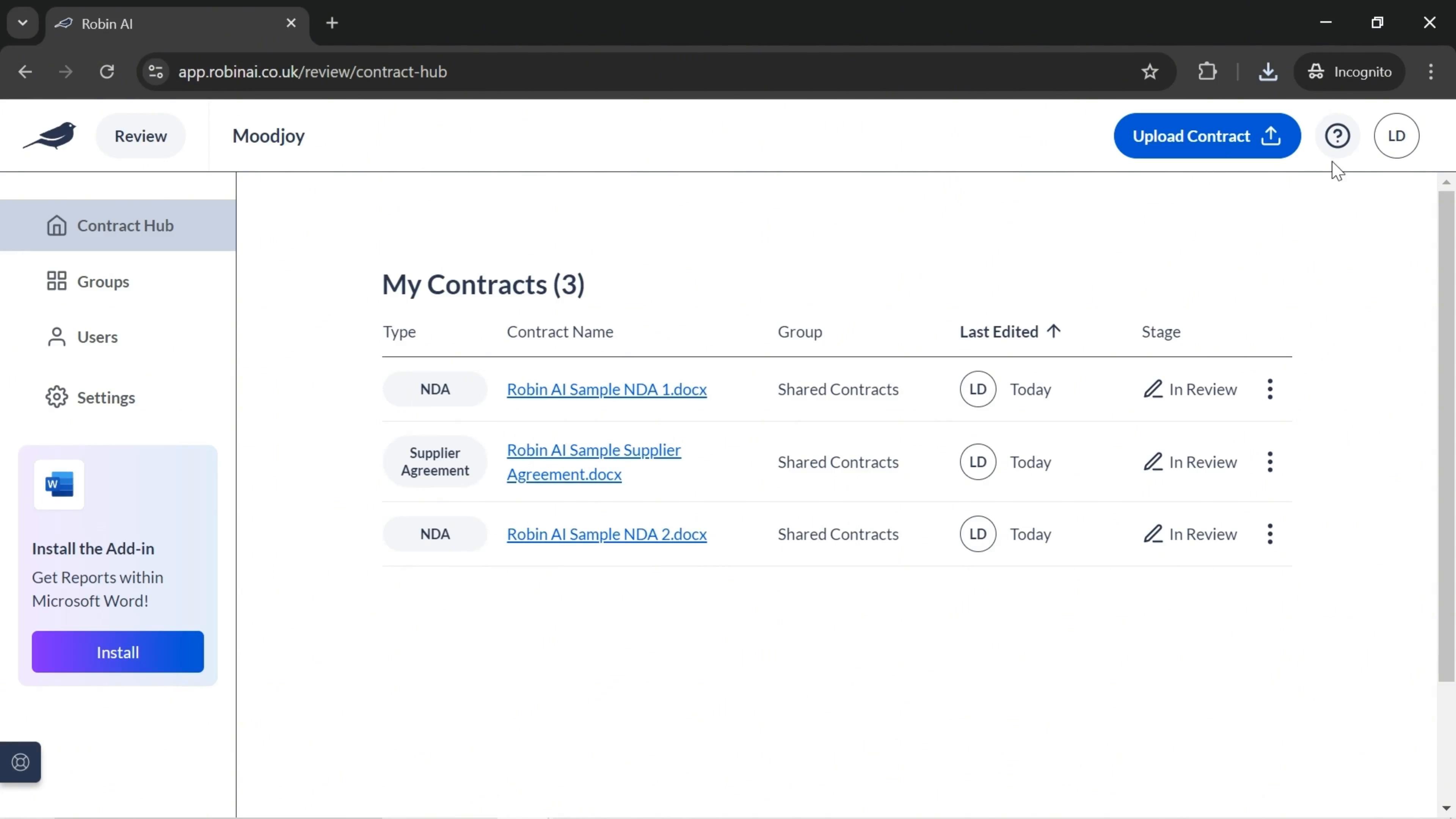Screen dimensions: 1456x819
Task: Click the Contract Hub sidebar icon
Action: click(56, 225)
